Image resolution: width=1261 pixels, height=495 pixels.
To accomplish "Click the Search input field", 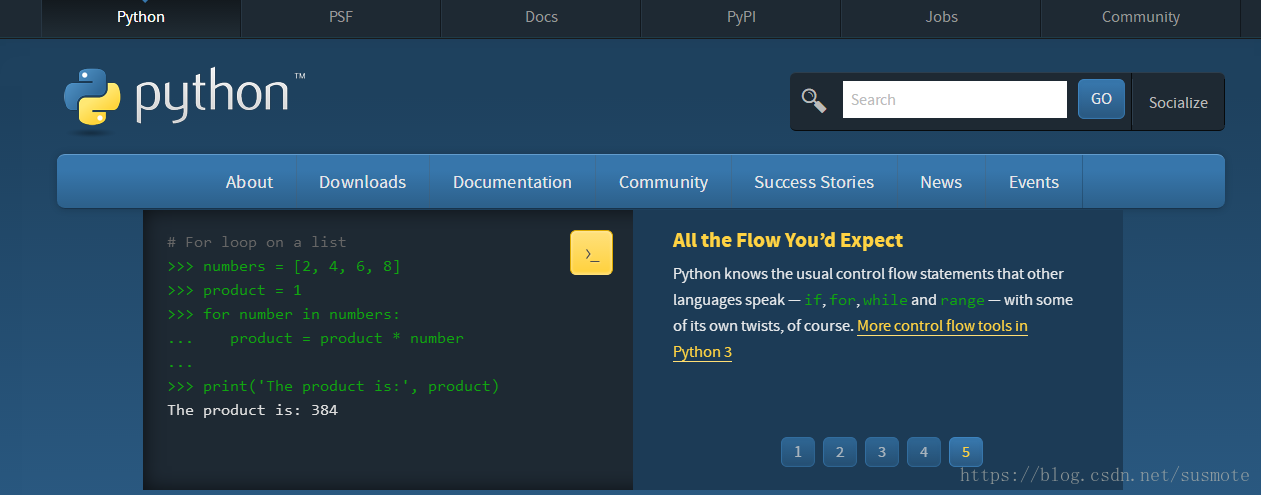I will [x=955, y=100].
